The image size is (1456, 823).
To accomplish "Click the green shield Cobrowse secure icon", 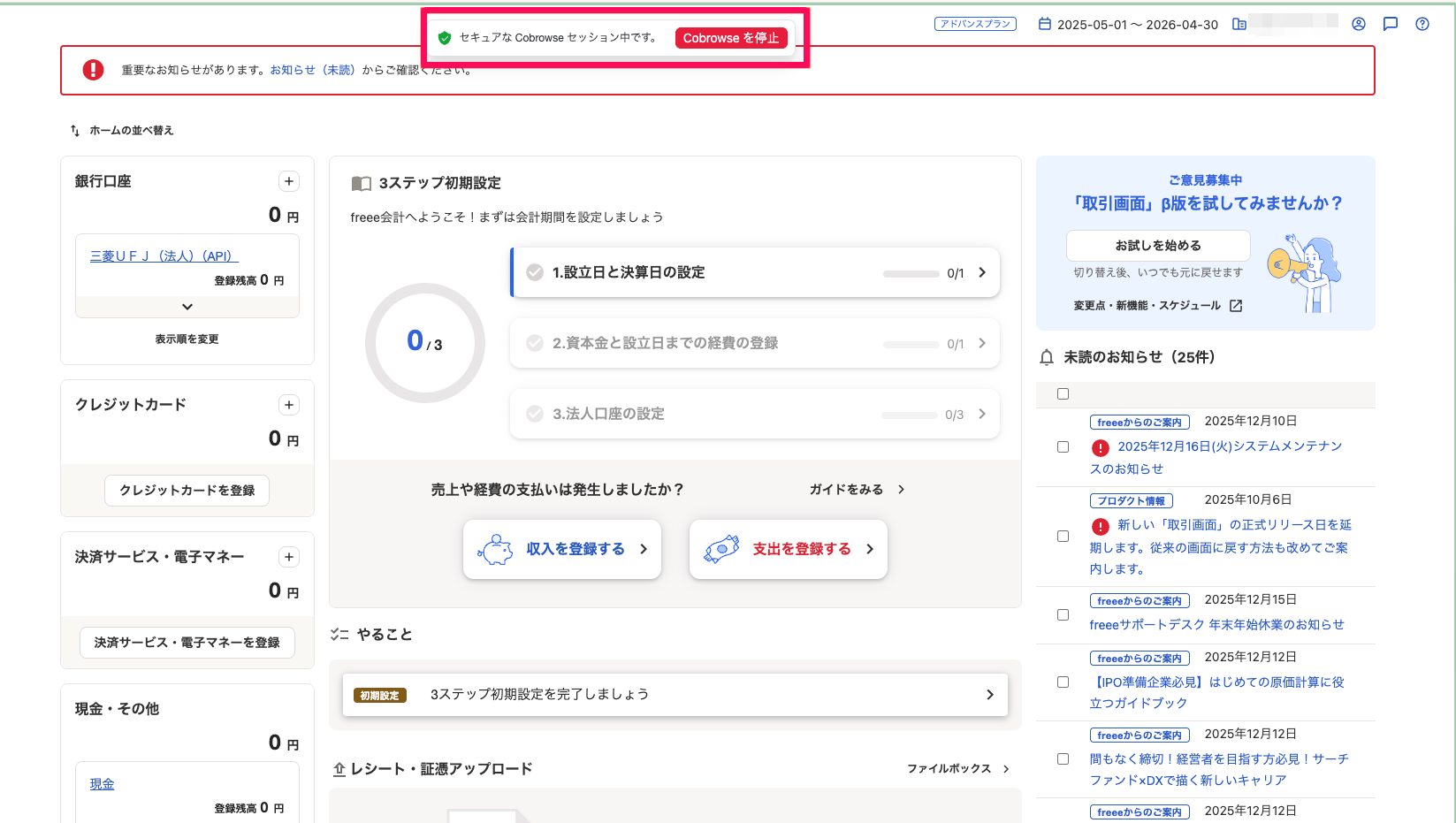I will [x=445, y=38].
